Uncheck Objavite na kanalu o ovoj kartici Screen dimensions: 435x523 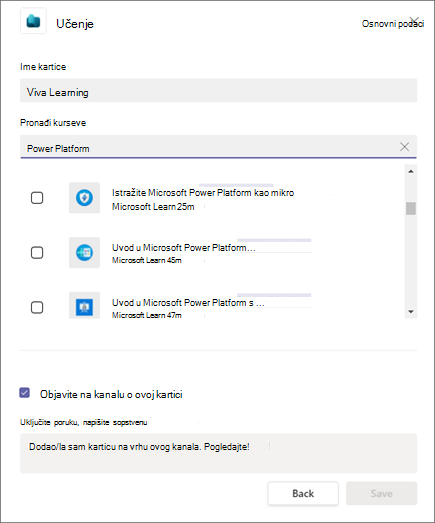[25, 393]
